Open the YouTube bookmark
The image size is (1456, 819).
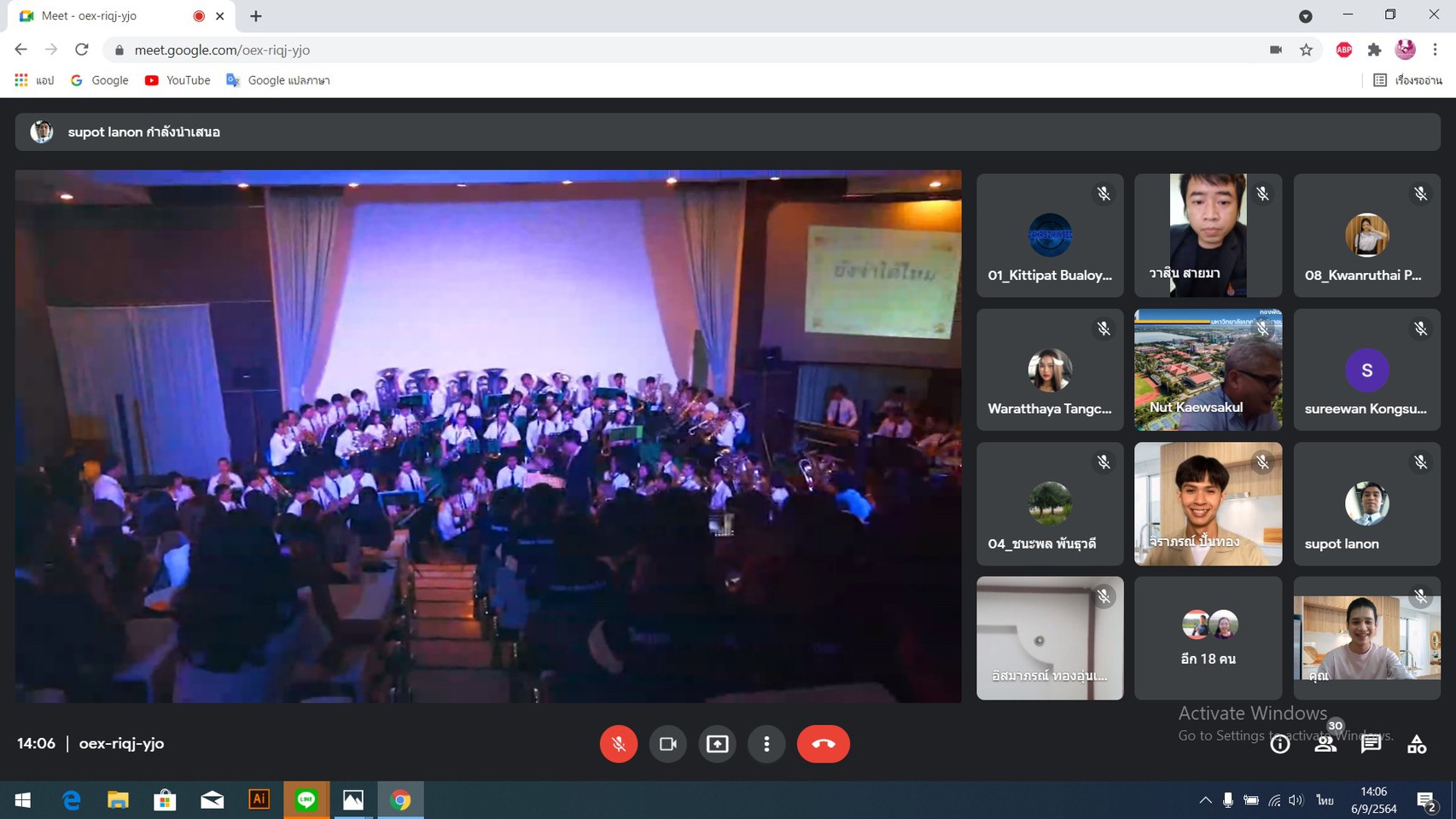(178, 80)
